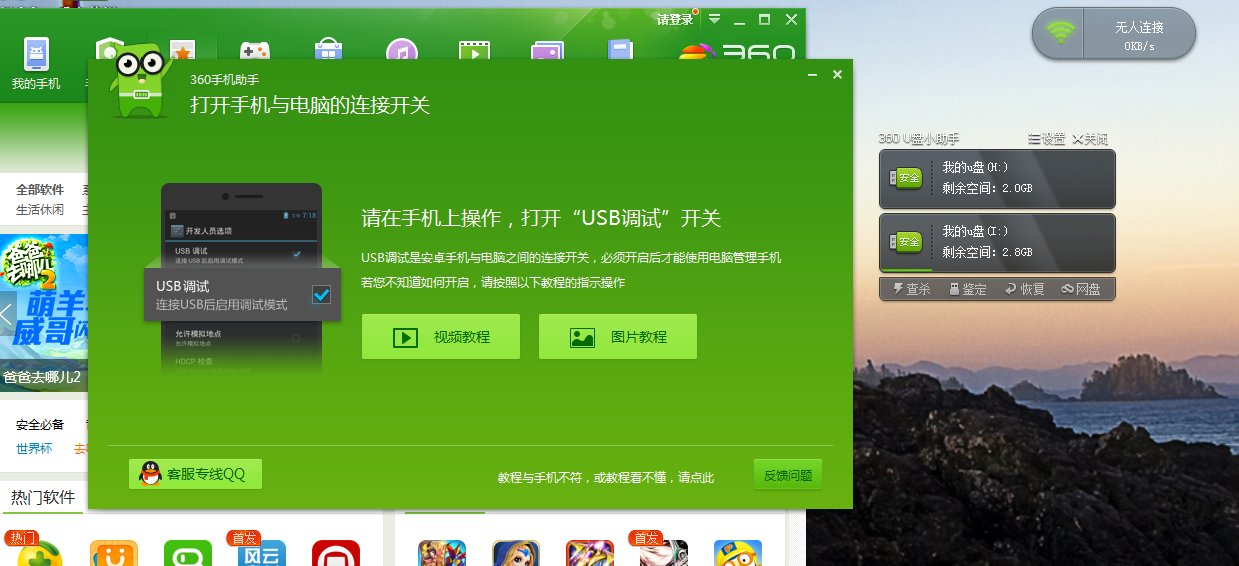The width and height of the screenshot is (1239, 566).
Task: Open the purple music note icon
Action: pos(401,51)
